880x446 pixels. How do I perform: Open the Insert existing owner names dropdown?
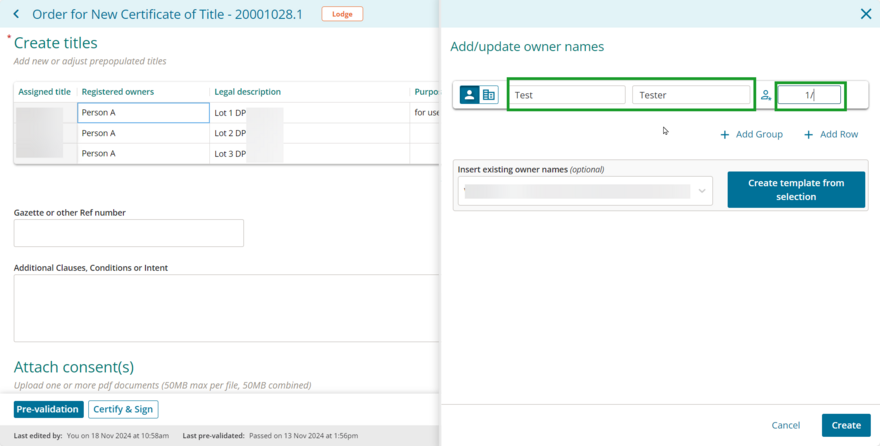(x=585, y=191)
